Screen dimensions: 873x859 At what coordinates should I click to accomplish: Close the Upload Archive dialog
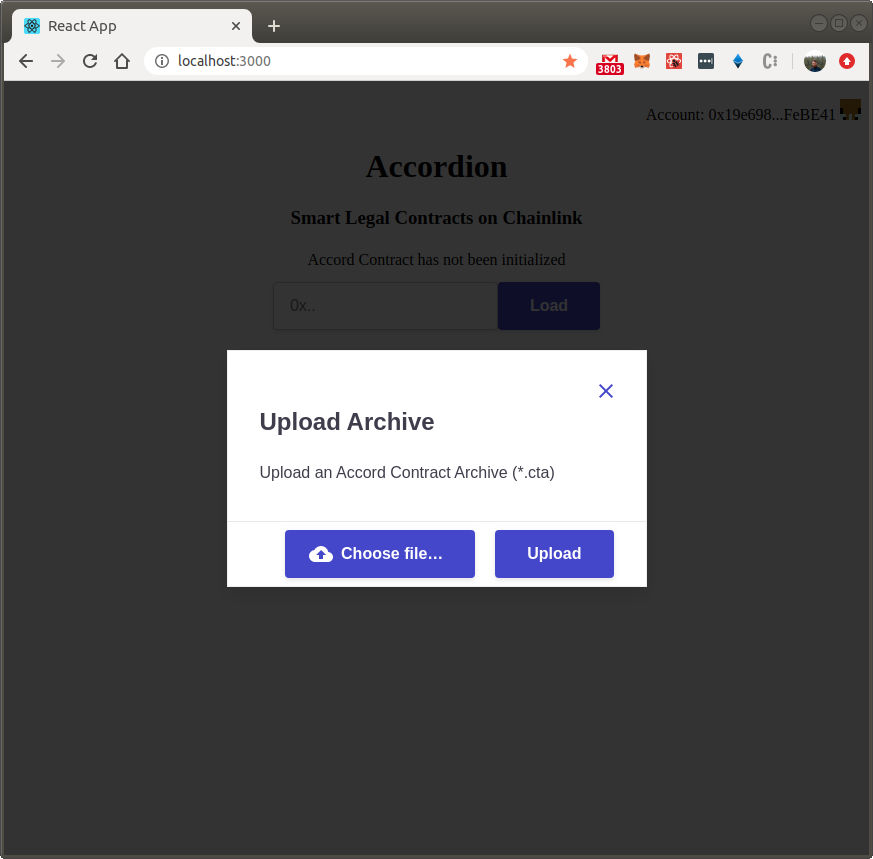[x=606, y=391]
